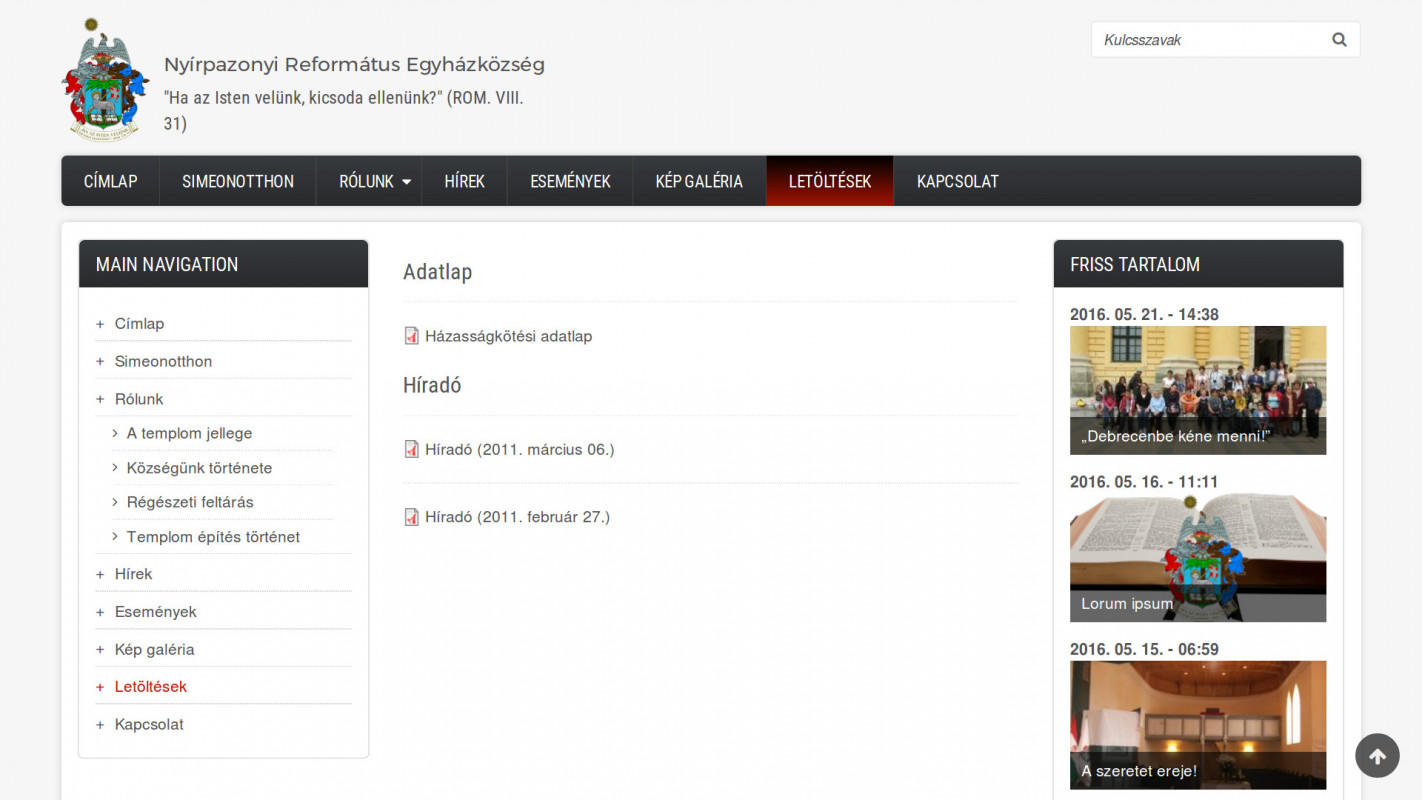Open the Kép Galéria menu tab
Screen dimensions: 1422x800
tap(699, 181)
